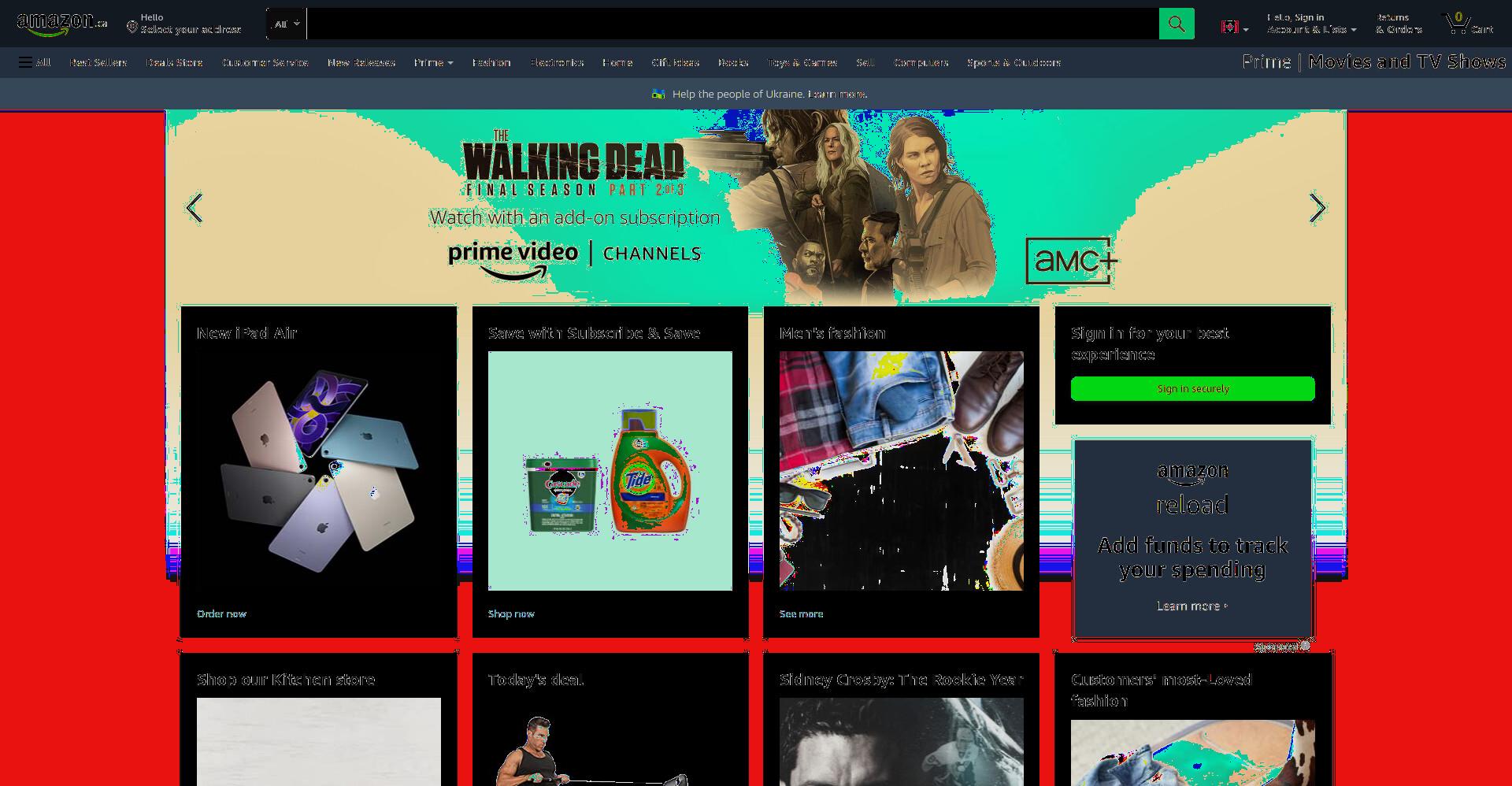1512x786 pixels.
Task: Open Gift Ideas
Action: [x=676, y=62]
